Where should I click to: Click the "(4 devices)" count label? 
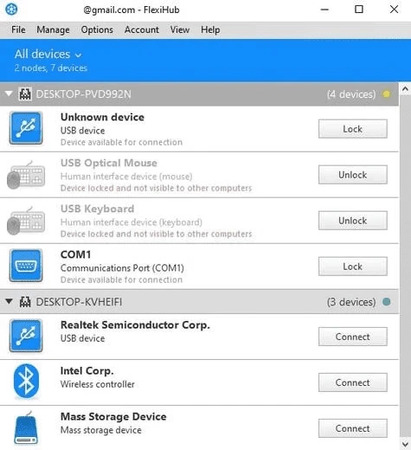coord(351,94)
